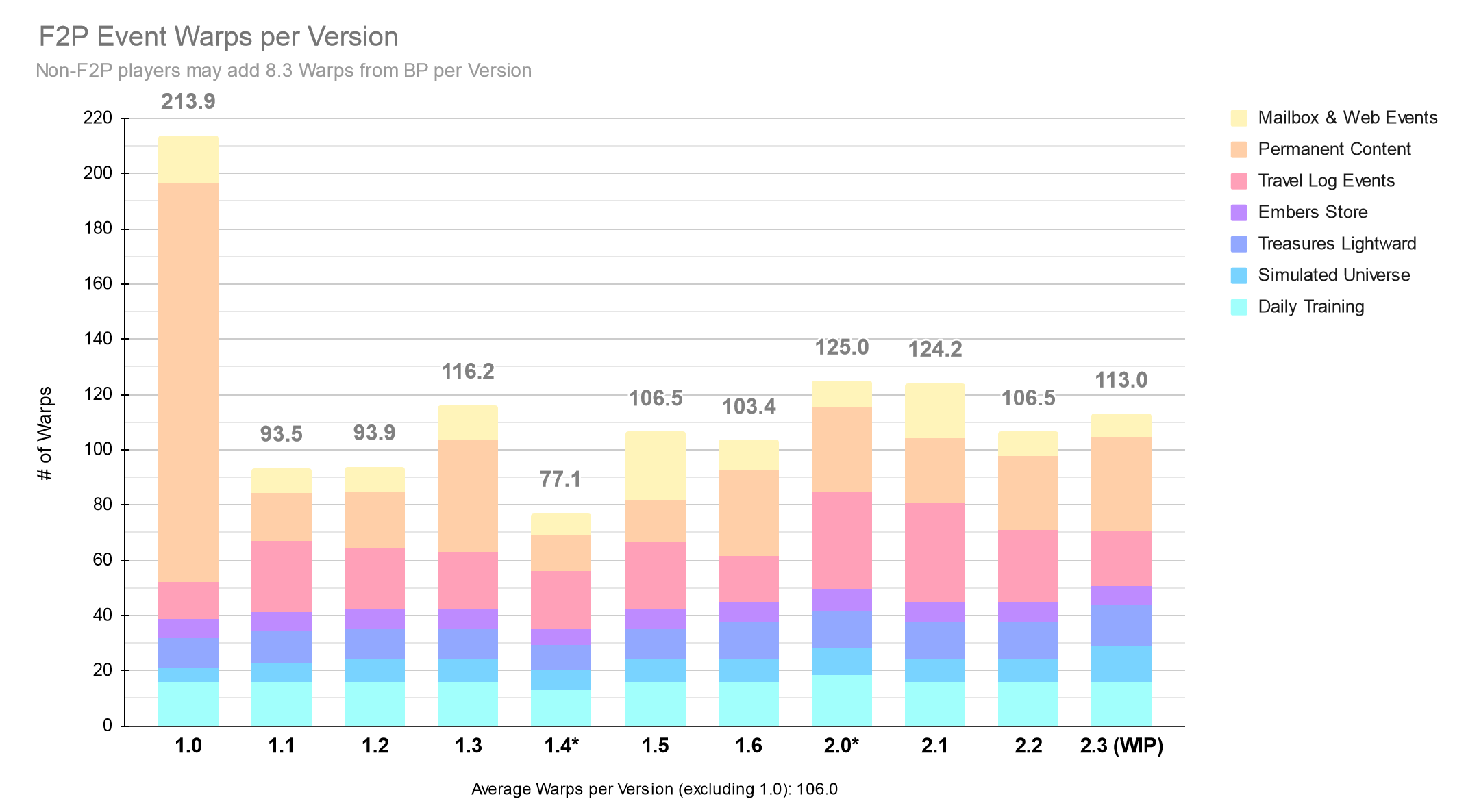This screenshot has width=1479, height=812.
Task: Click the Travel Log Events legend swatch
Action: tap(1239, 181)
